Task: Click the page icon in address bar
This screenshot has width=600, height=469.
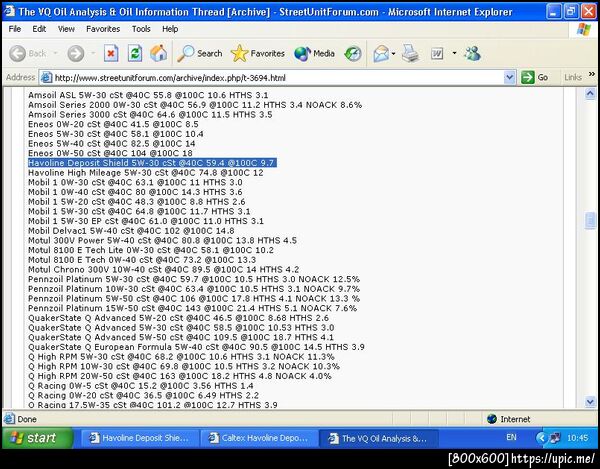Action: click(46, 78)
